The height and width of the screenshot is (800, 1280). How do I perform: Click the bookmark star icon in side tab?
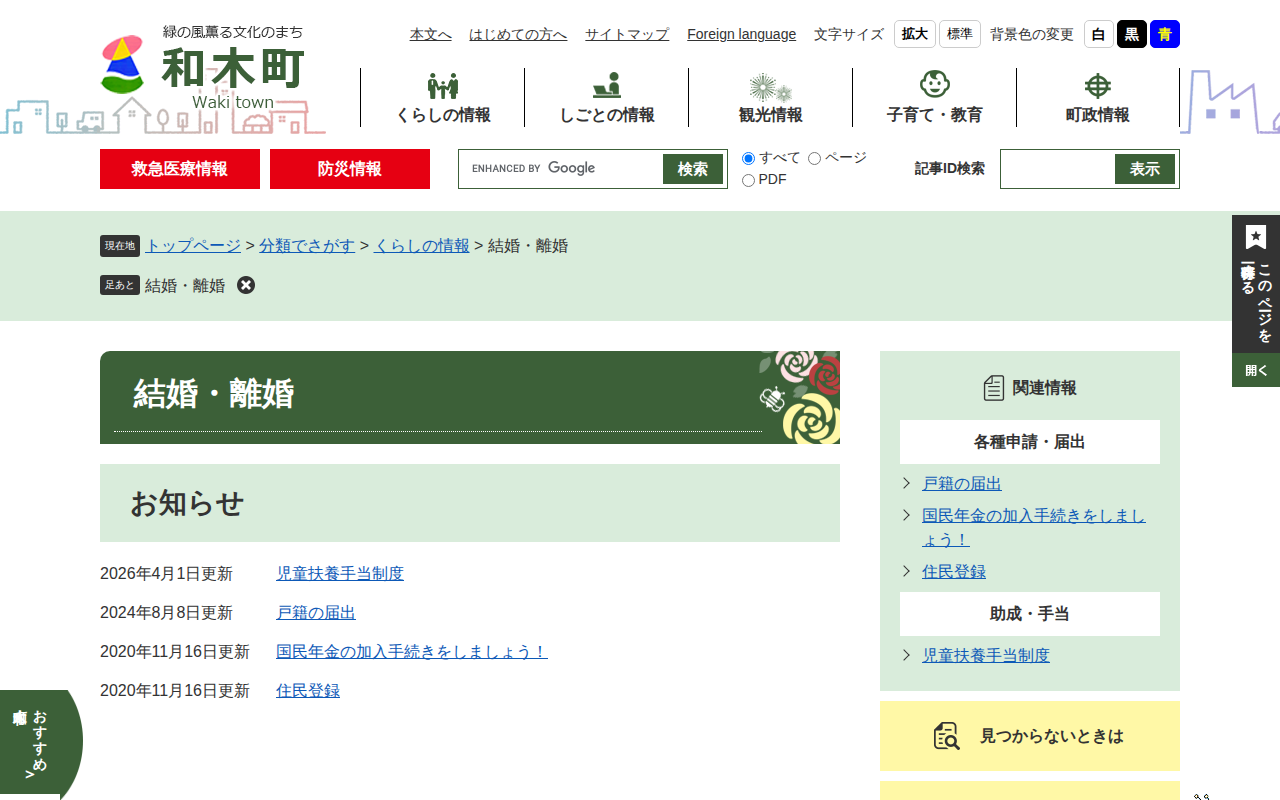point(1256,237)
